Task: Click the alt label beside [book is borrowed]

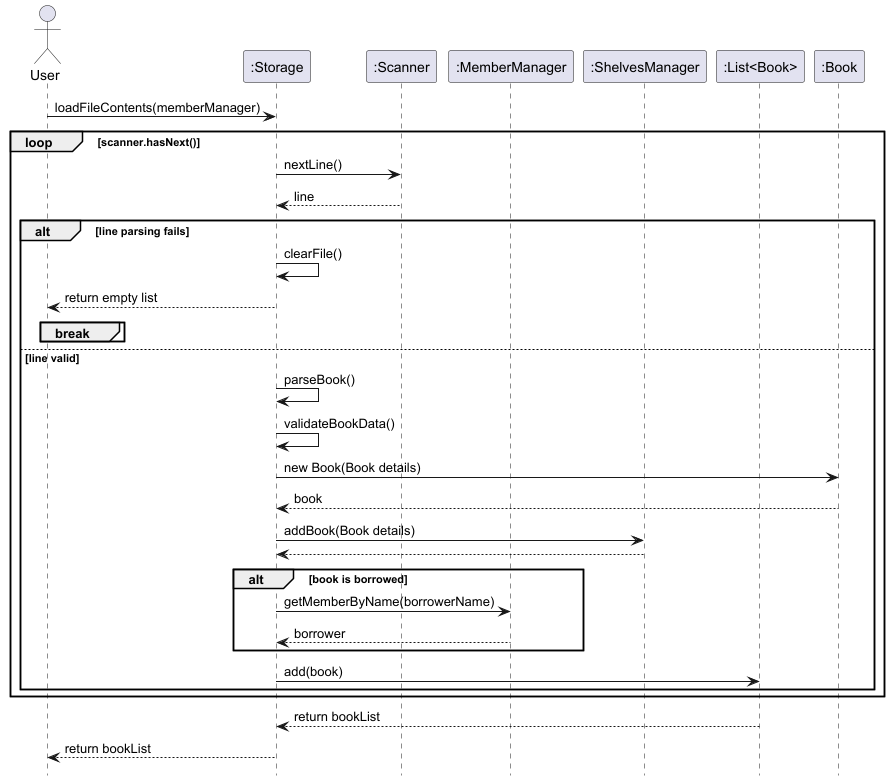Action: point(256,579)
